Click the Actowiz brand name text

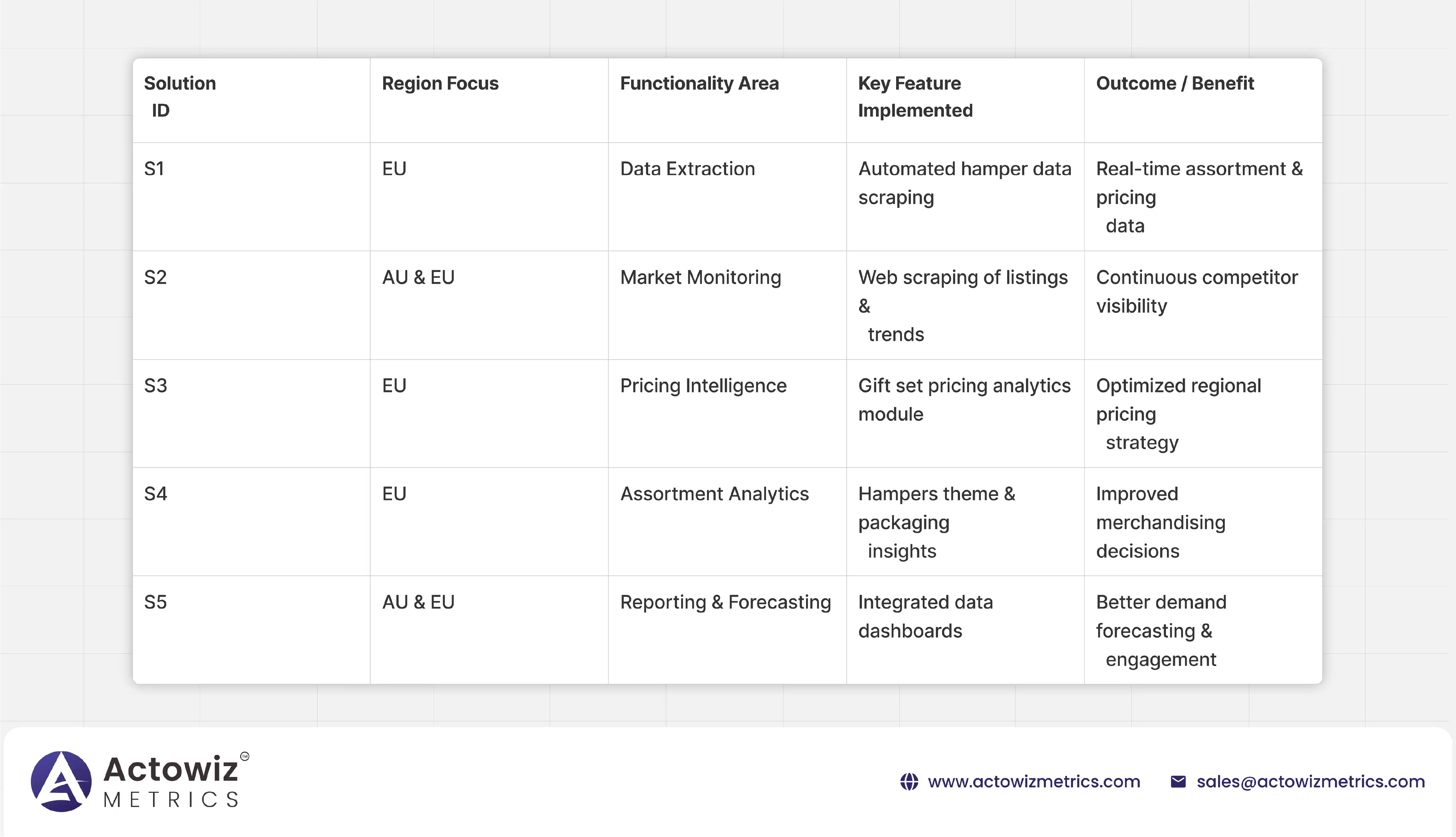[x=171, y=769]
